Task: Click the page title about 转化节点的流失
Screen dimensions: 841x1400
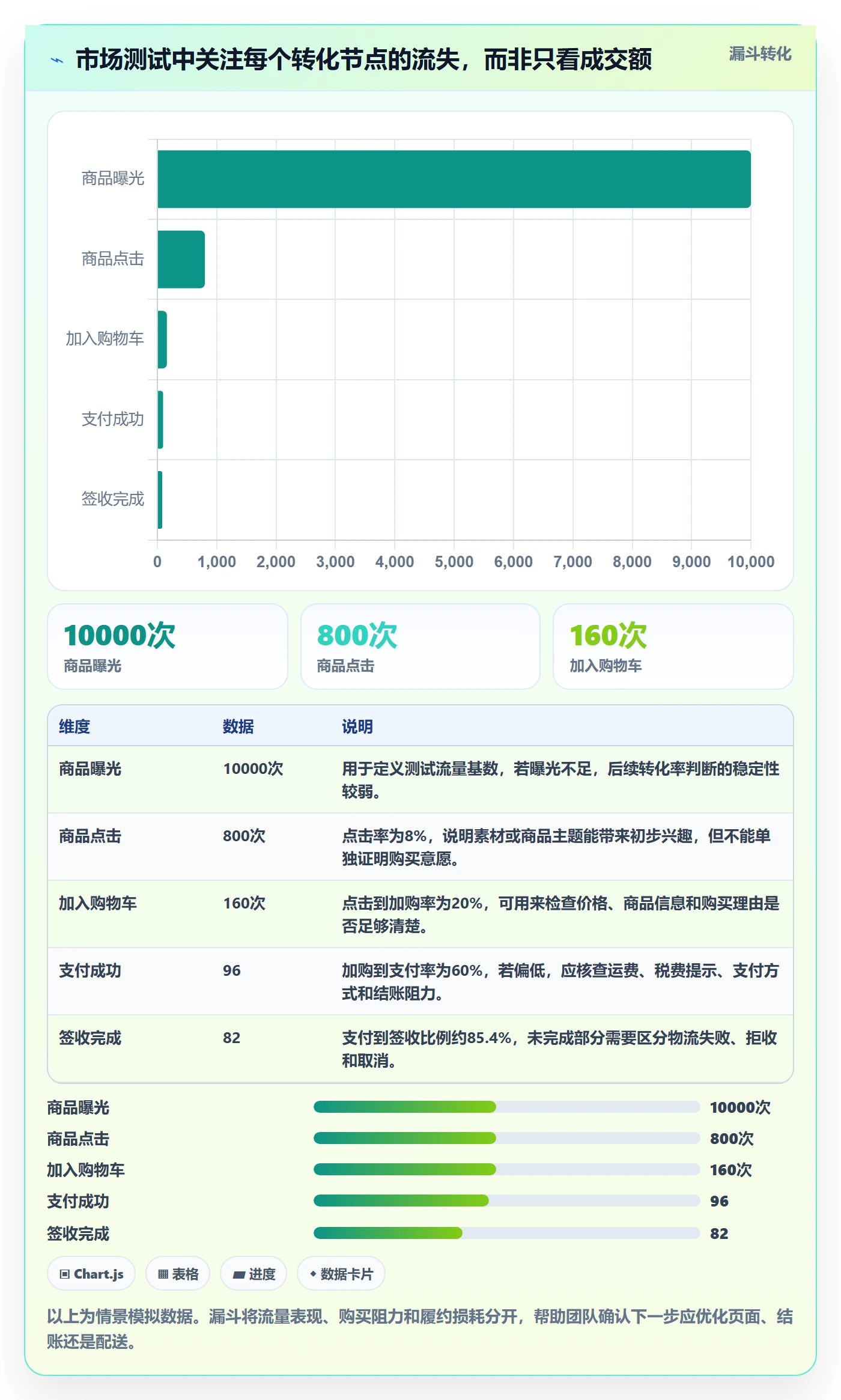Action: (364, 60)
